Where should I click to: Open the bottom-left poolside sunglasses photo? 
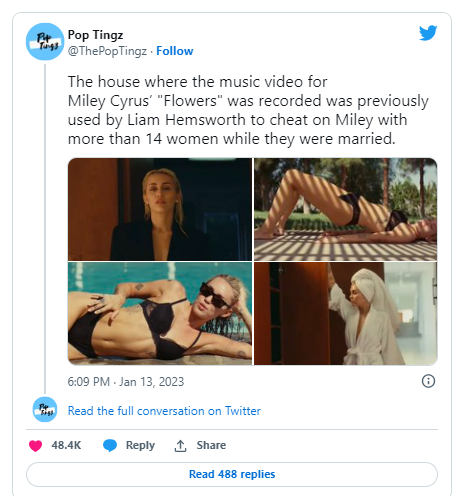[160, 314]
